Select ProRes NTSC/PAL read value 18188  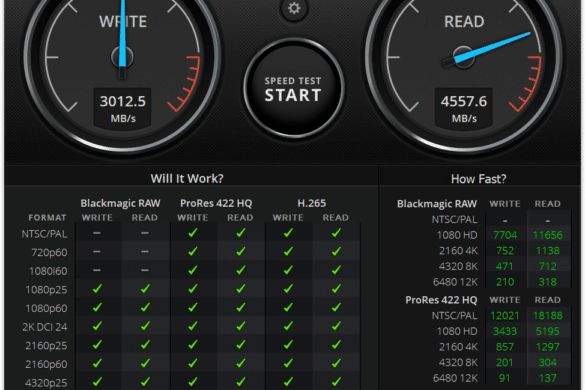point(547,316)
